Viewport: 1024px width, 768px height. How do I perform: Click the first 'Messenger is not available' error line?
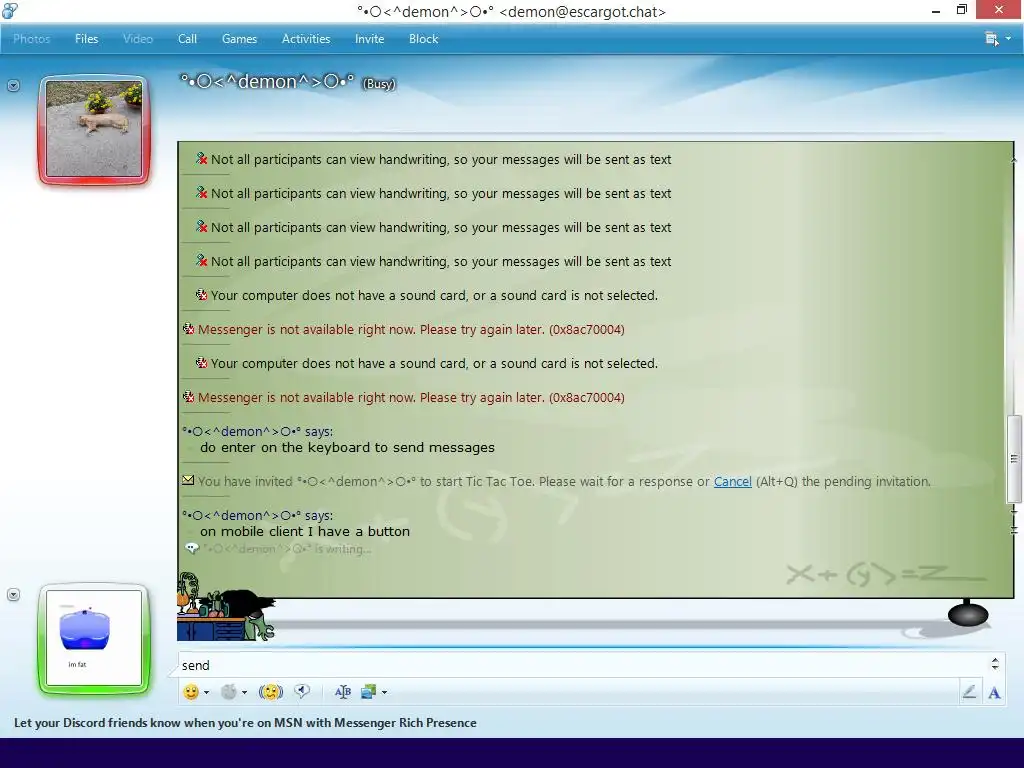click(x=411, y=330)
